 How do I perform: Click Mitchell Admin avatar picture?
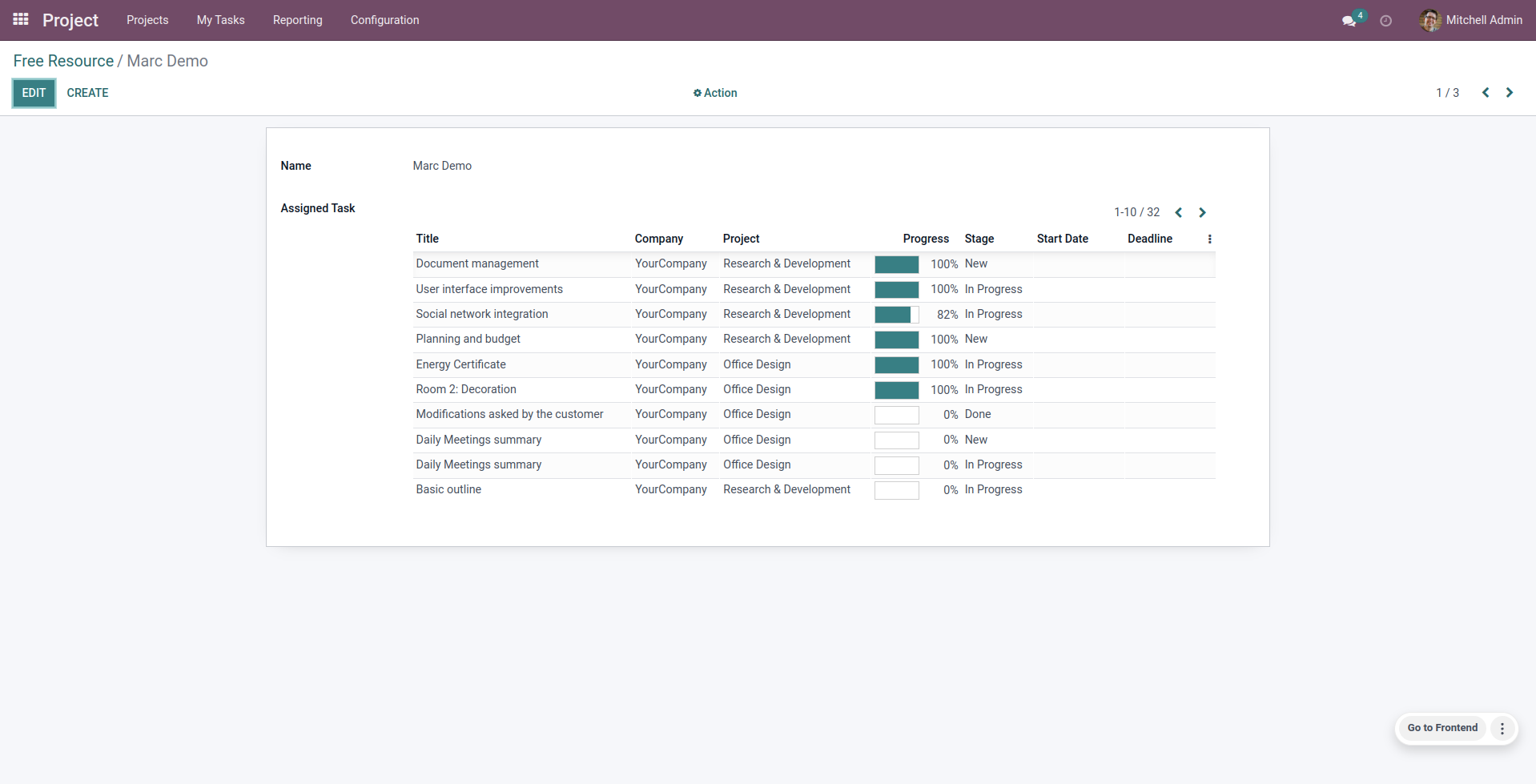point(1429,20)
